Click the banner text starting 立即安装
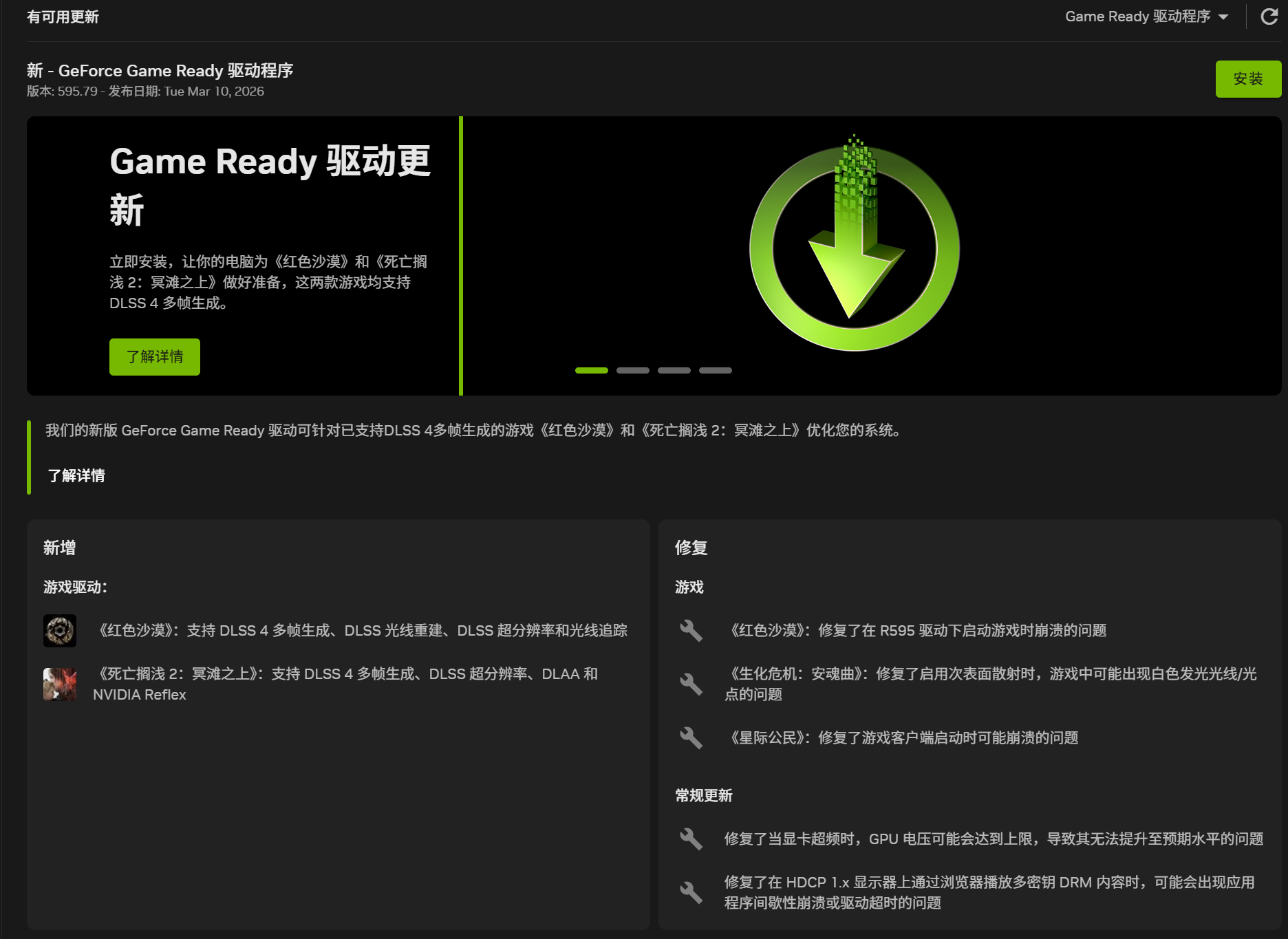The width and height of the screenshot is (1288, 939). [x=268, y=282]
